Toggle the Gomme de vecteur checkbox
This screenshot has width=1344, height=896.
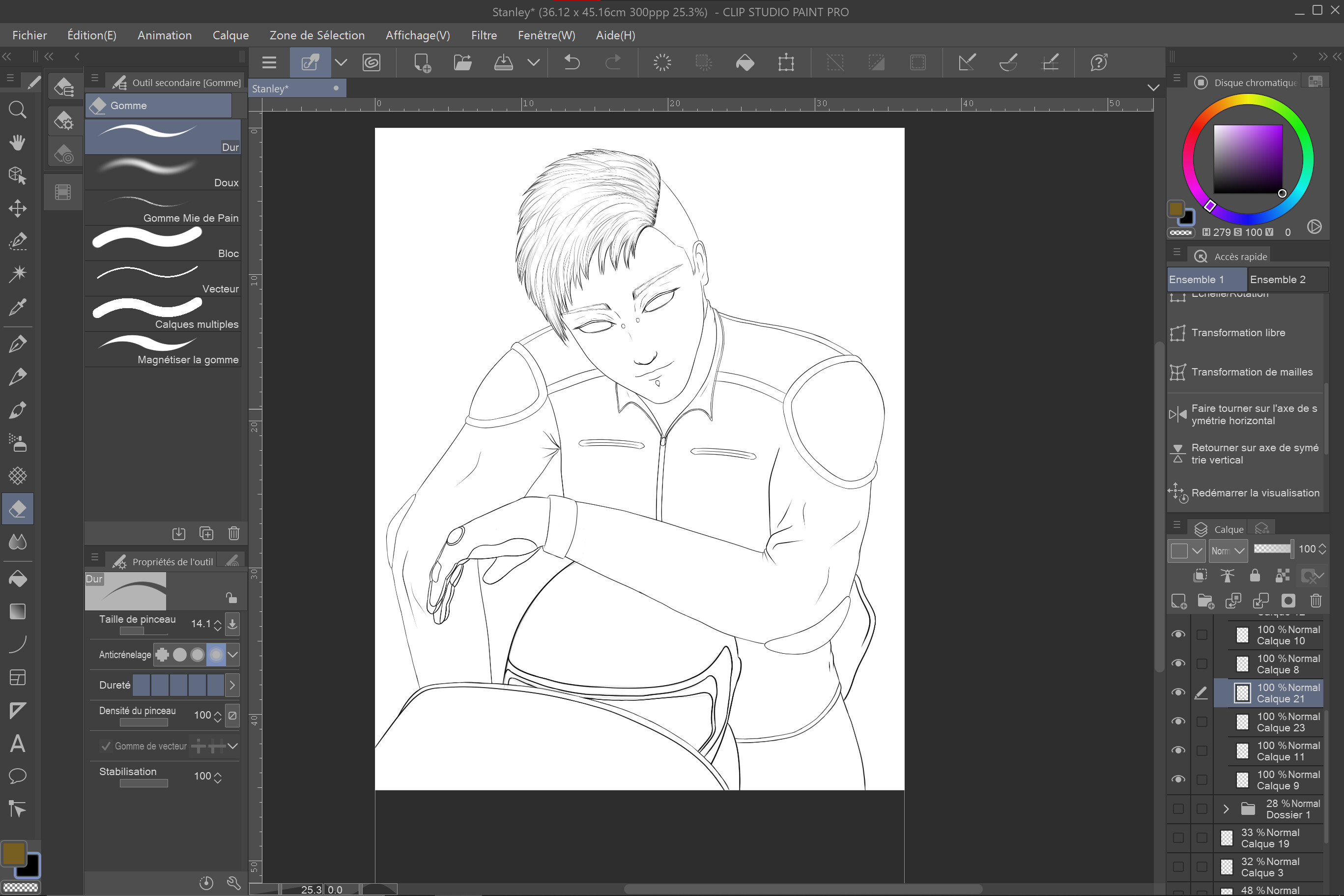106,746
